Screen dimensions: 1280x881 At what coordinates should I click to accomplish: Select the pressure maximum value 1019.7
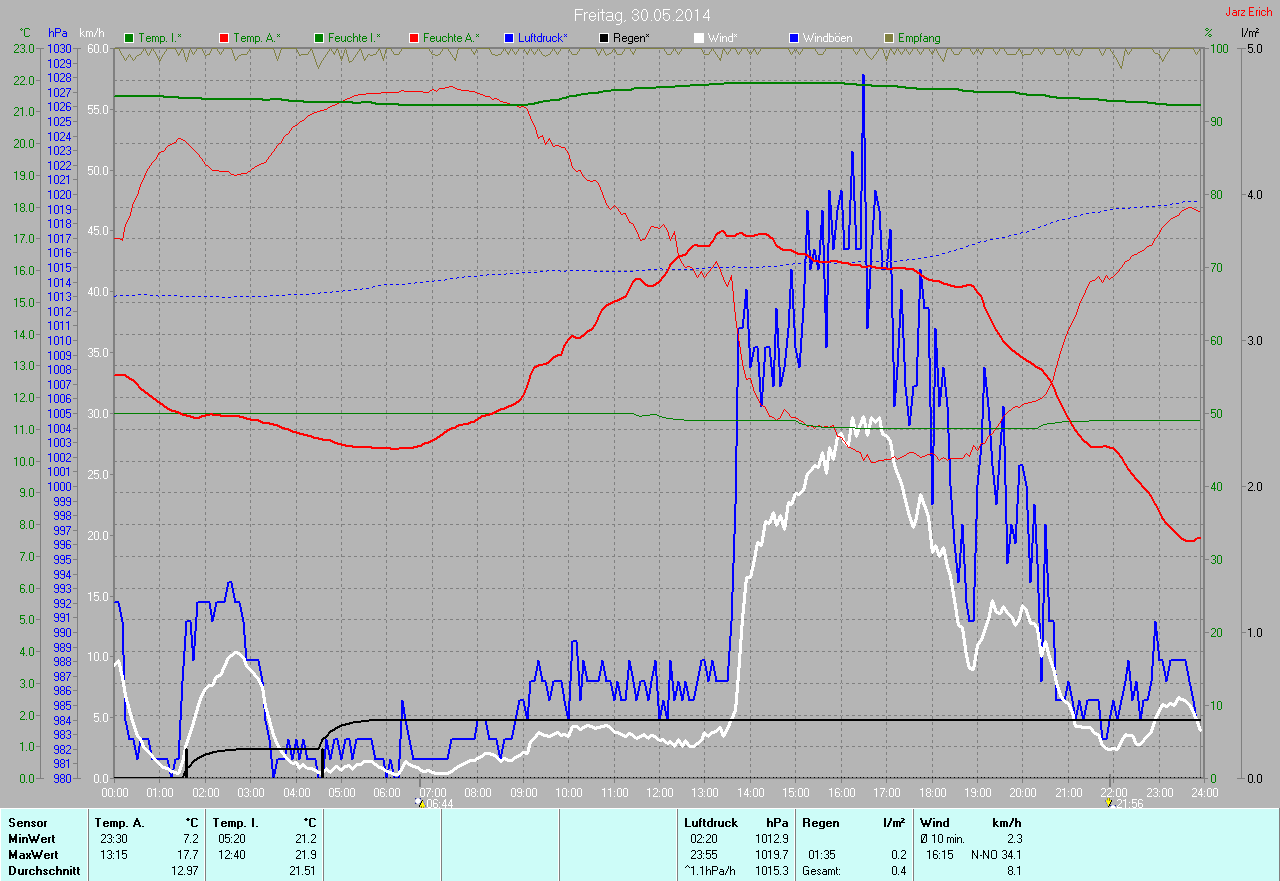point(771,855)
